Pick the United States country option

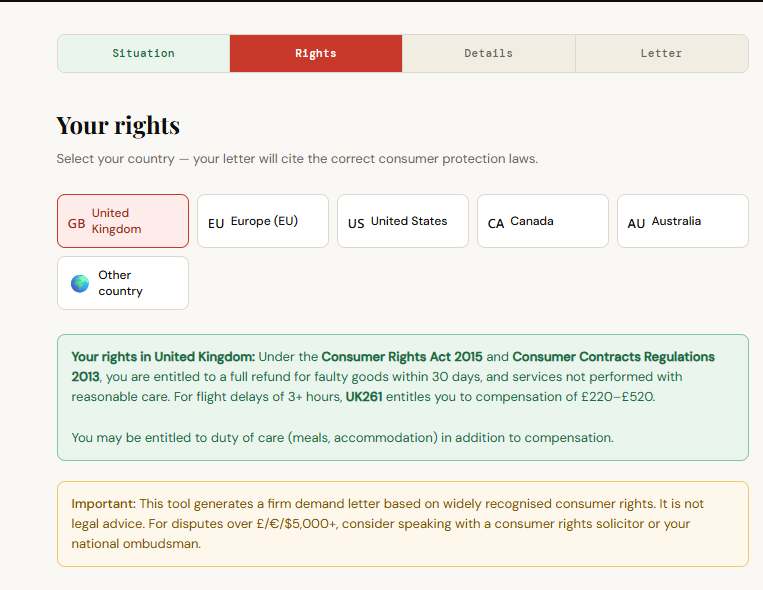click(x=403, y=221)
